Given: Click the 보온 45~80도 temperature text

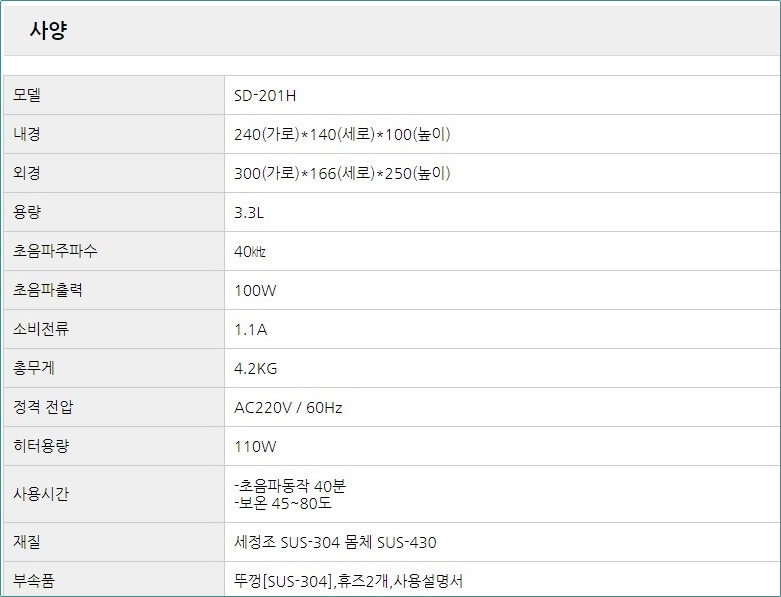Looking at the screenshot, I should point(283,503).
